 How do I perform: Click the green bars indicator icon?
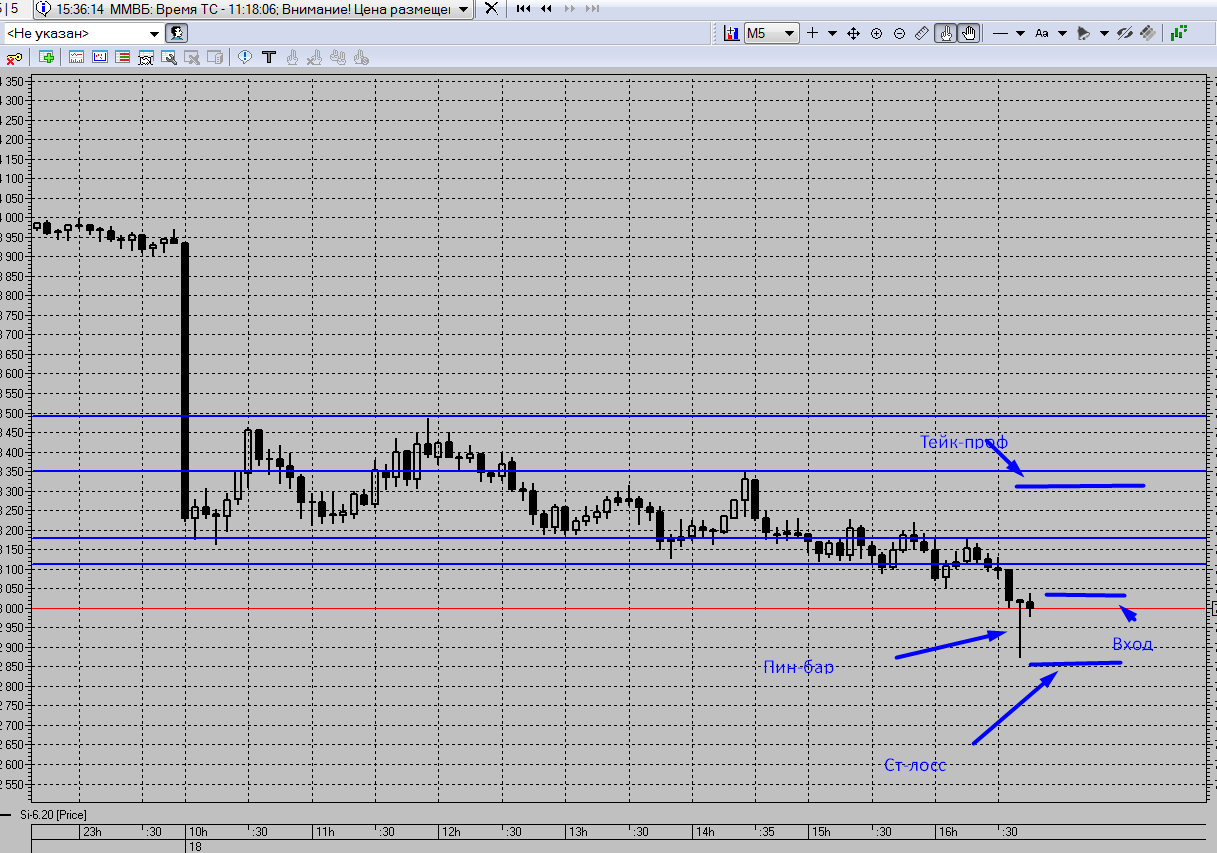click(1180, 32)
